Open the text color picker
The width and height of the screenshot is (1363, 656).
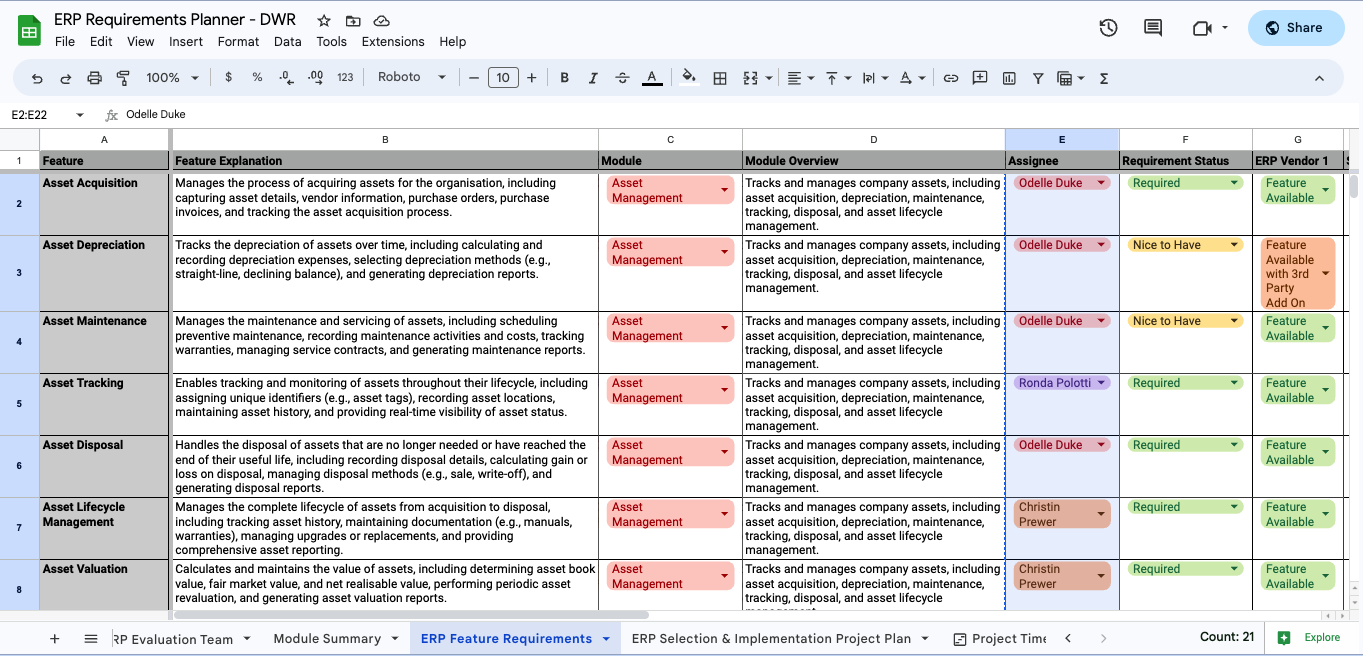[652, 78]
